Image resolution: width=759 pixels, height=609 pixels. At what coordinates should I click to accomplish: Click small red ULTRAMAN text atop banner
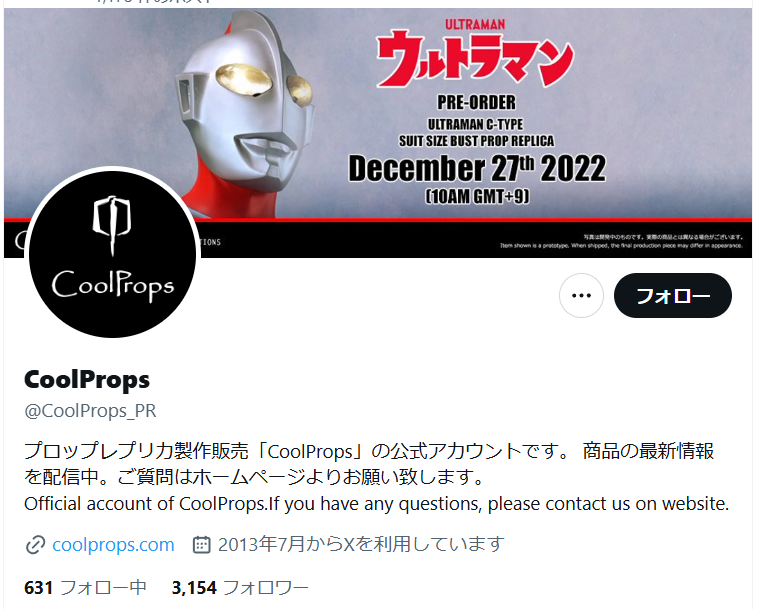475,24
